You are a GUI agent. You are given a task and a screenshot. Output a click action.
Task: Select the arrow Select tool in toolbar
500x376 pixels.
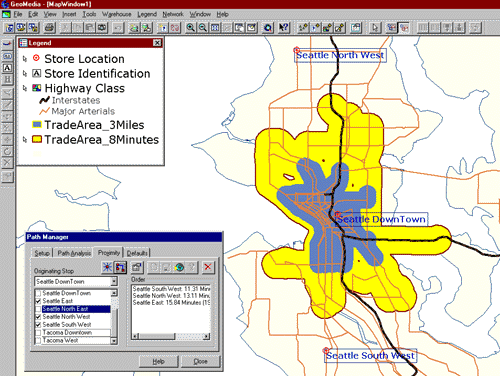point(375,28)
